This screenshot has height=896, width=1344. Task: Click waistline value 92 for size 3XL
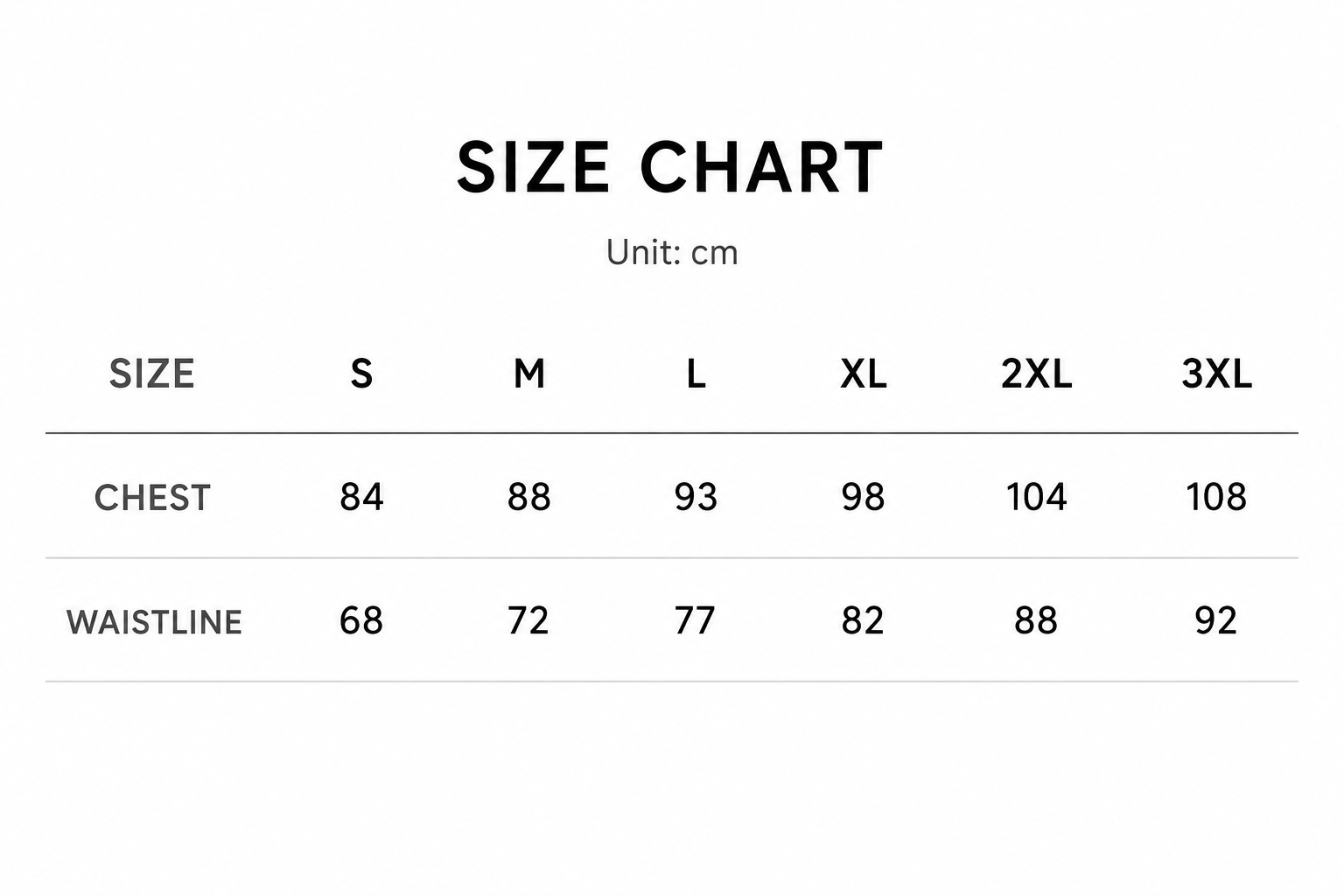(x=1216, y=621)
